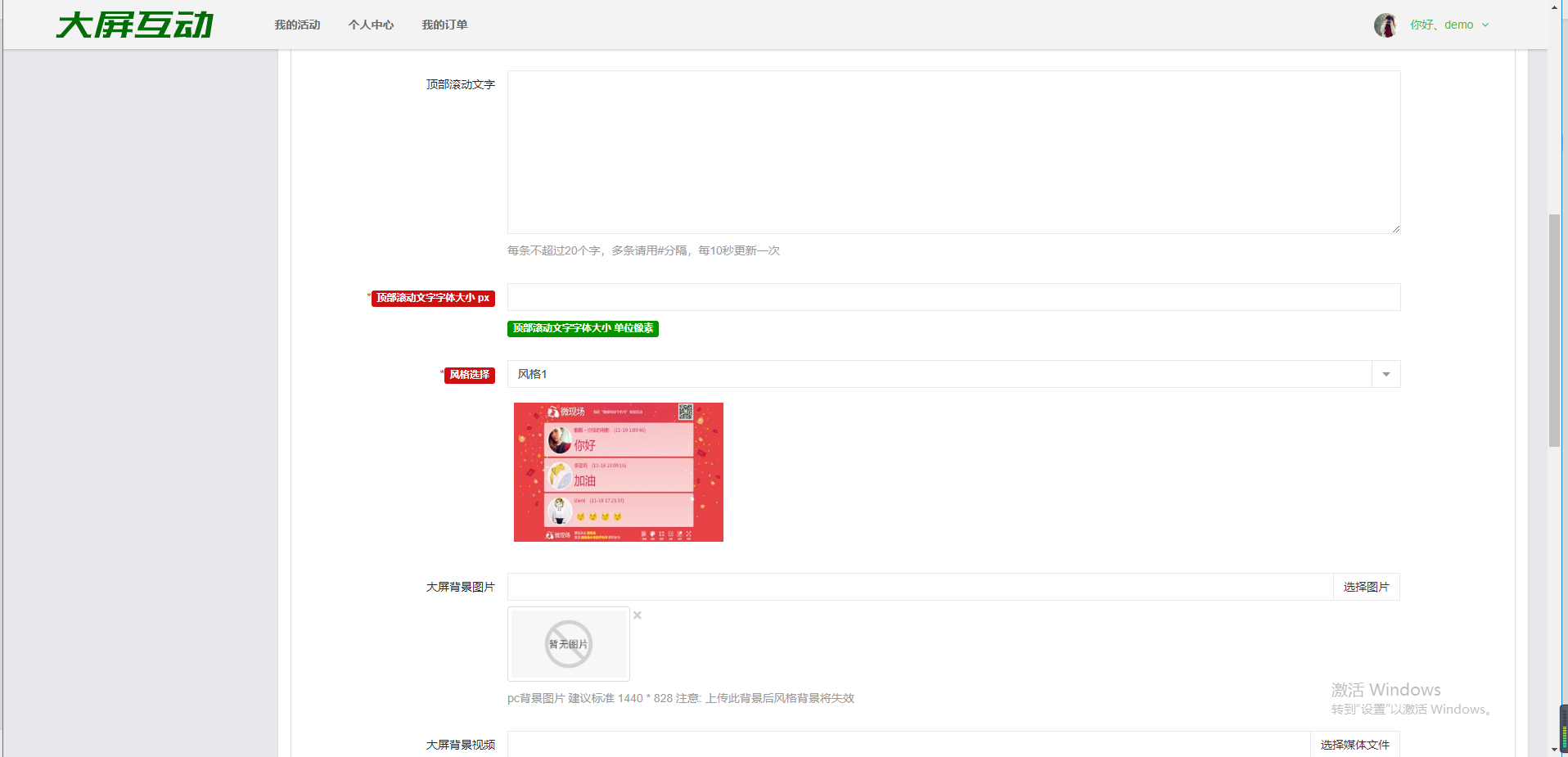Image resolution: width=1568 pixels, height=757 pixels.
Task: Click the scrollbar down arrow
Action: coord(1554,749)
